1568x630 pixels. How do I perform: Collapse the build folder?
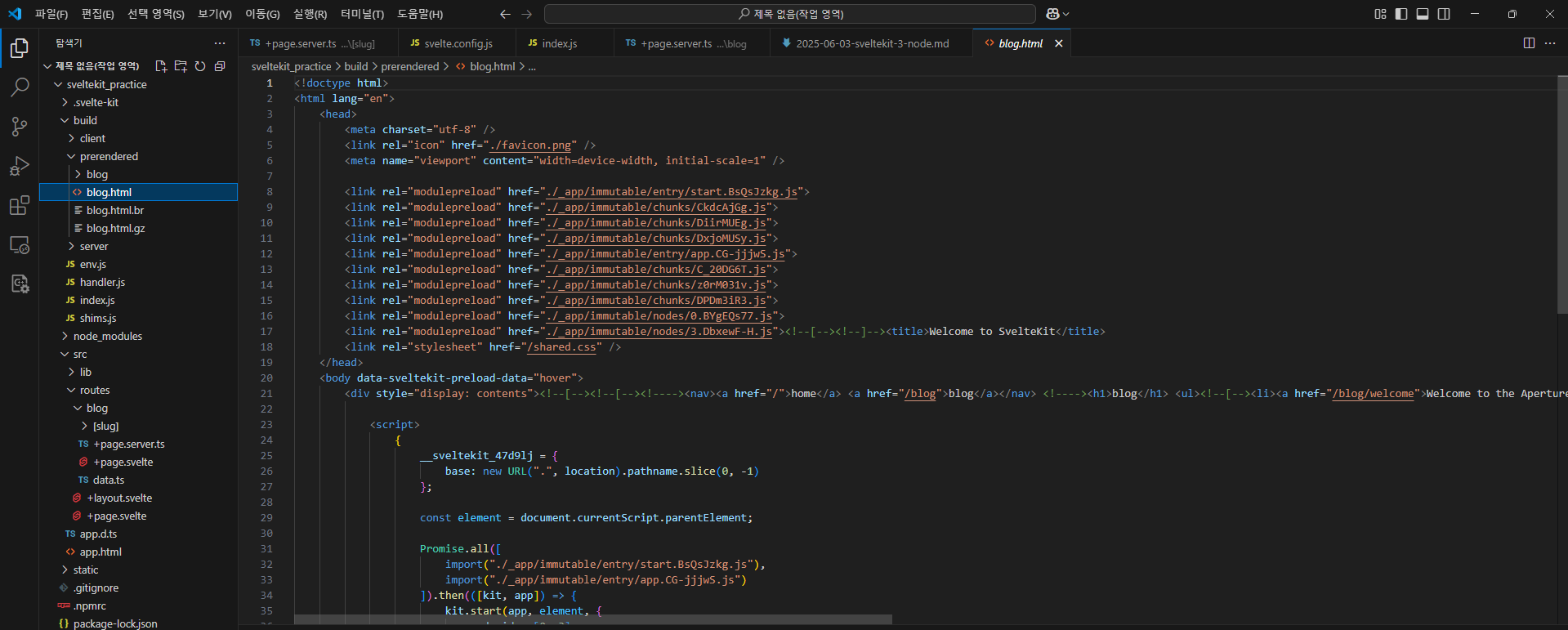tap(65, 120)
